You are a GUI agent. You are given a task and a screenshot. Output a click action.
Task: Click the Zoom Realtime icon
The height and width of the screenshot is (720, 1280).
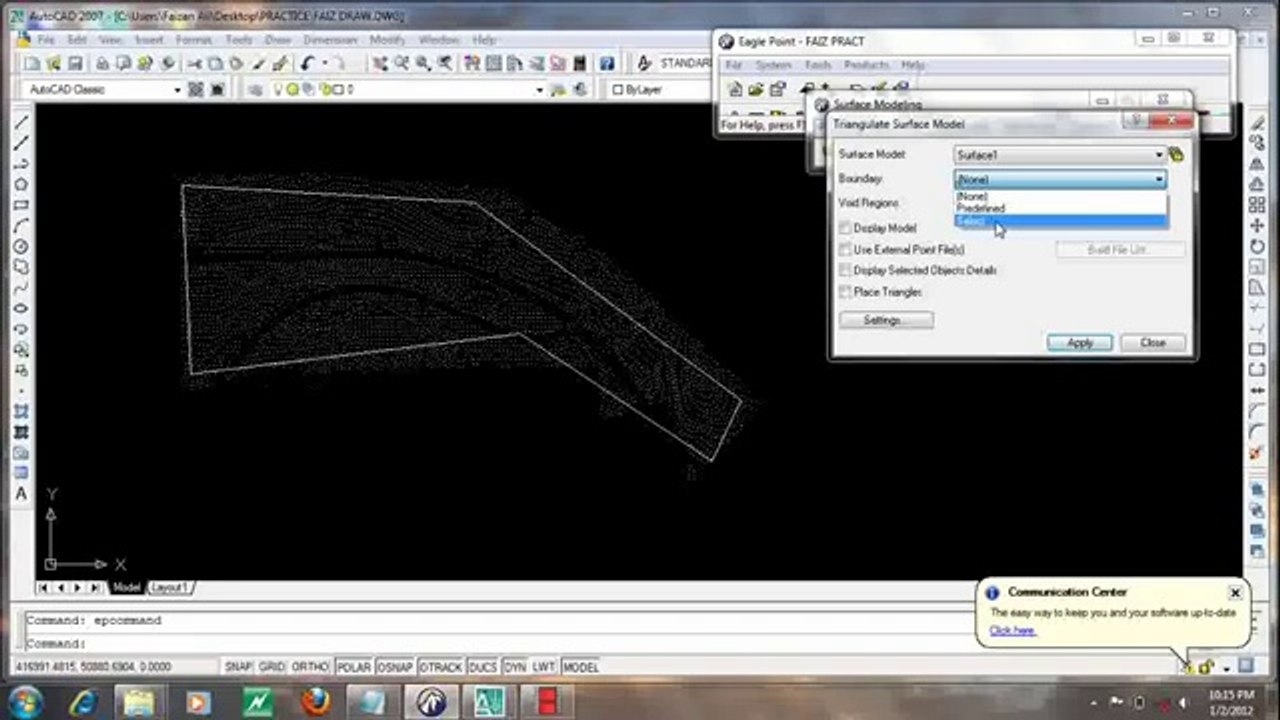coord(401,64)
